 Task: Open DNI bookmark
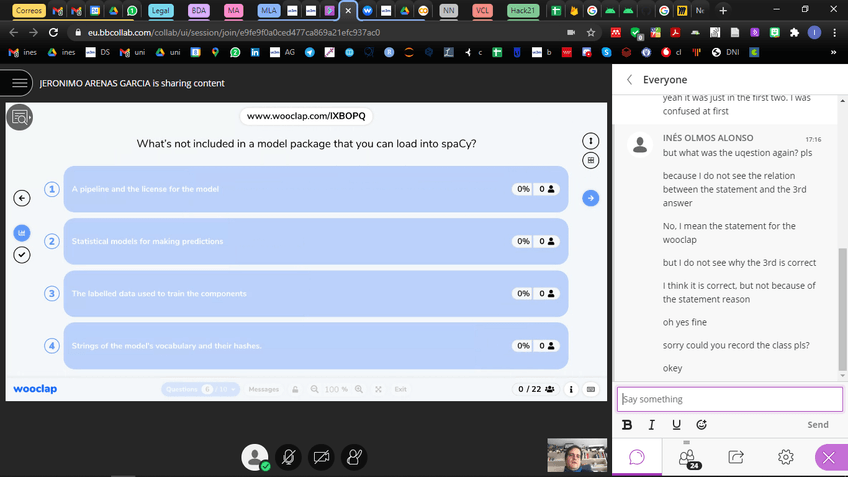(x=726, y=52)
